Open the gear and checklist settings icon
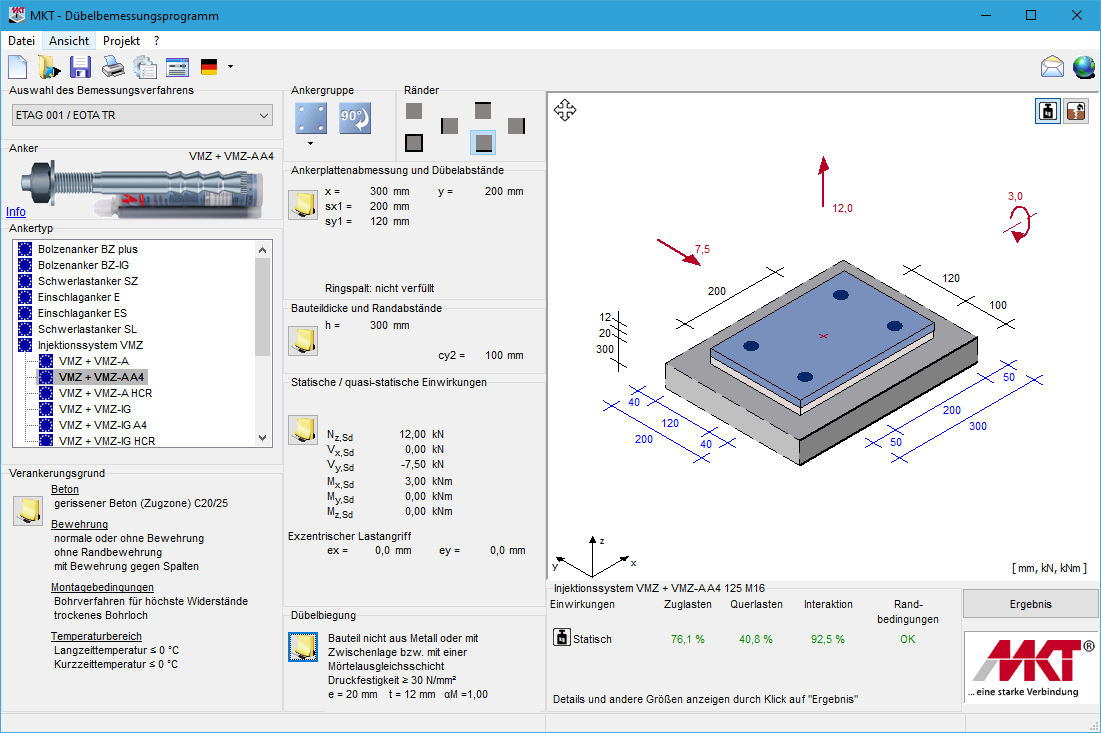This screenshot has width=1101, height=733. [x=145, y=67]
